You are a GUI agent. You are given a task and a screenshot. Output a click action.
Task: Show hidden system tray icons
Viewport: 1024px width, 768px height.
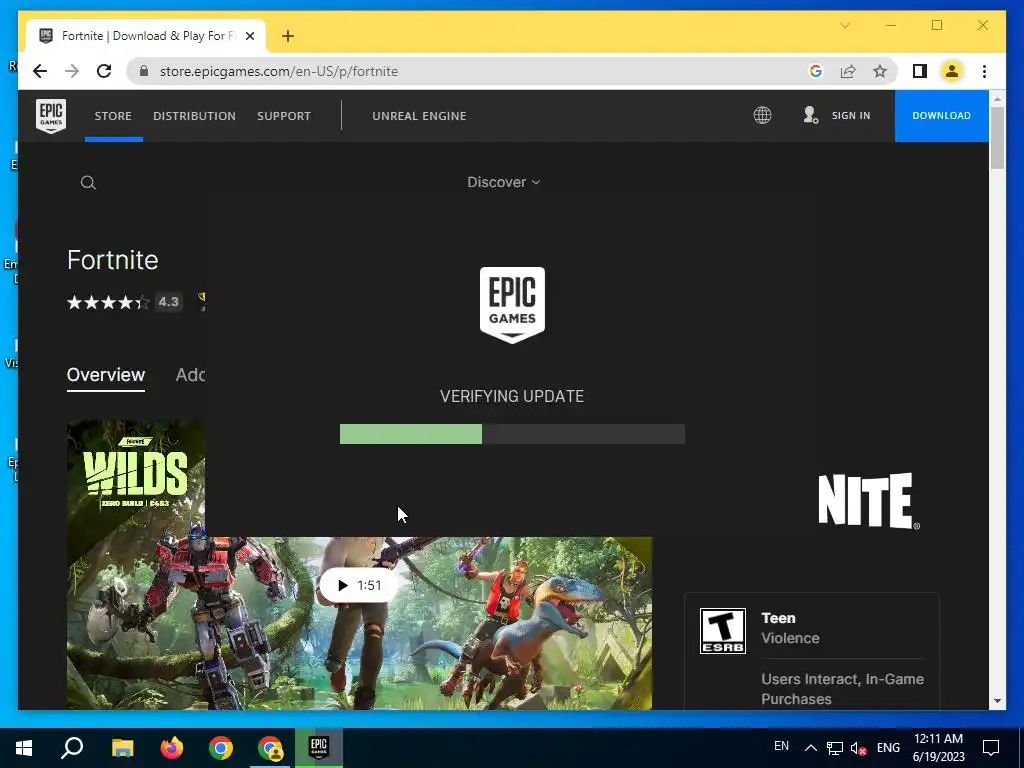pyautogui.click(x=810, y=748)
